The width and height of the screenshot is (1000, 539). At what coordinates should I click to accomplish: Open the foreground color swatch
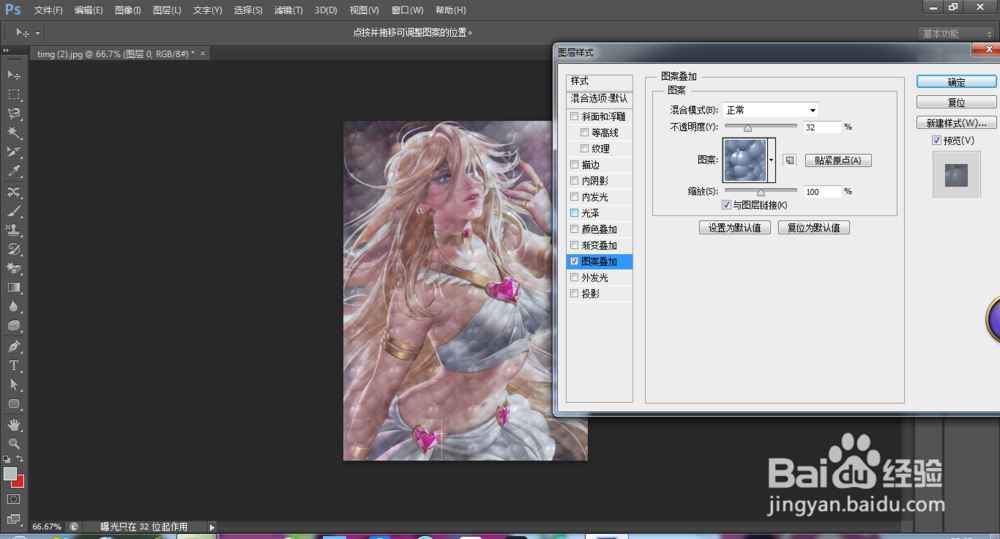point(10,473)
